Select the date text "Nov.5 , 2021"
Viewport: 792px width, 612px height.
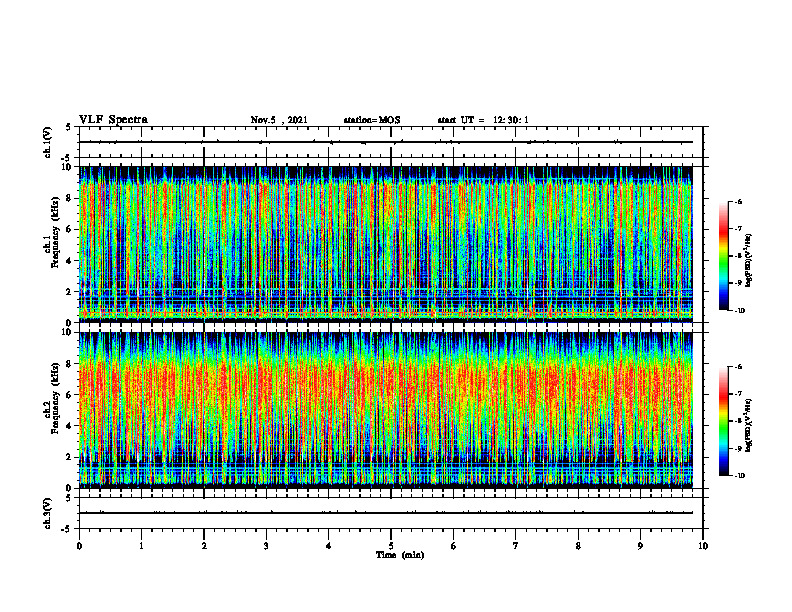click(279, 120)
